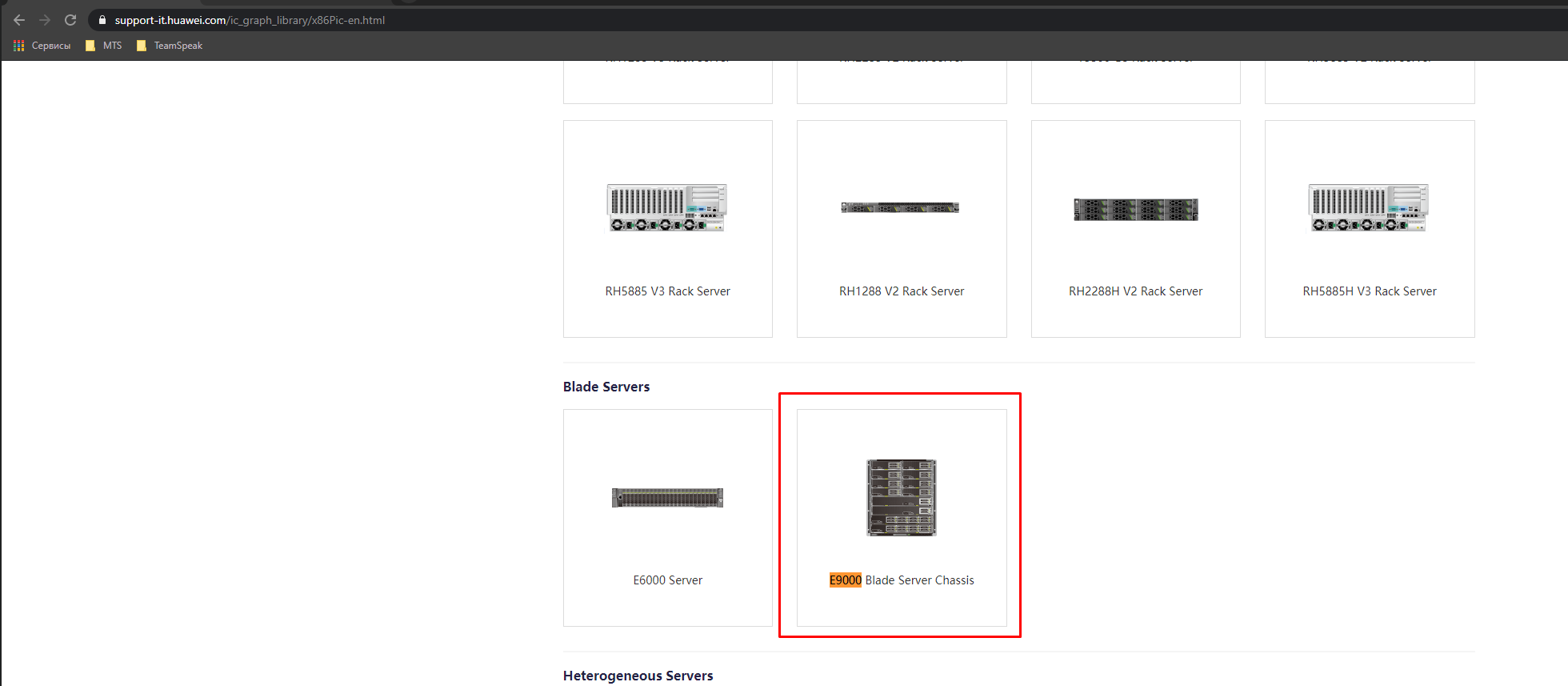The width and height of the screenshot is (1568, 686).
Task: Open the Сервисы apps bookmark
Action: click(x=42, y=46)
